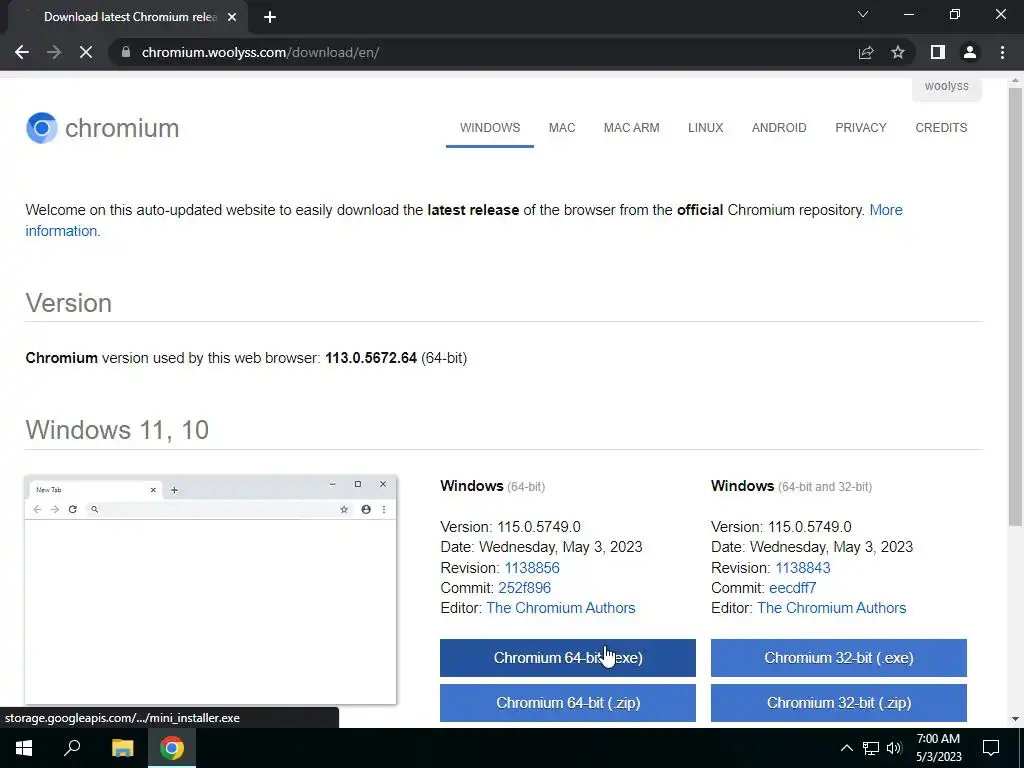Open the volume tray icon
Image resolution: width=1024 pixels, height=768 pixels.
(894, 748)
